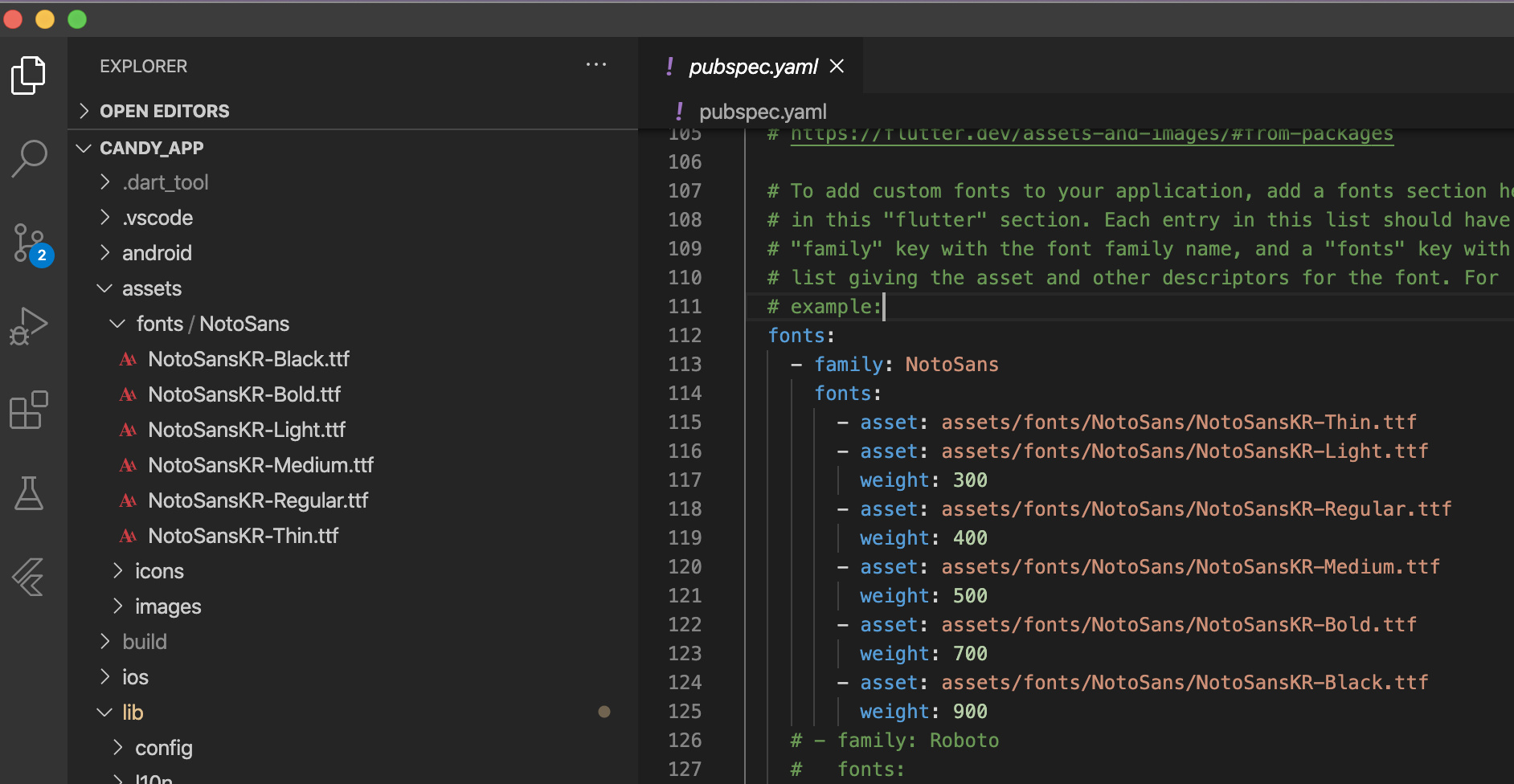This screenshot has height=784, width=1514.
Task: Click line number 120 in the gutter
Action: 685,566
